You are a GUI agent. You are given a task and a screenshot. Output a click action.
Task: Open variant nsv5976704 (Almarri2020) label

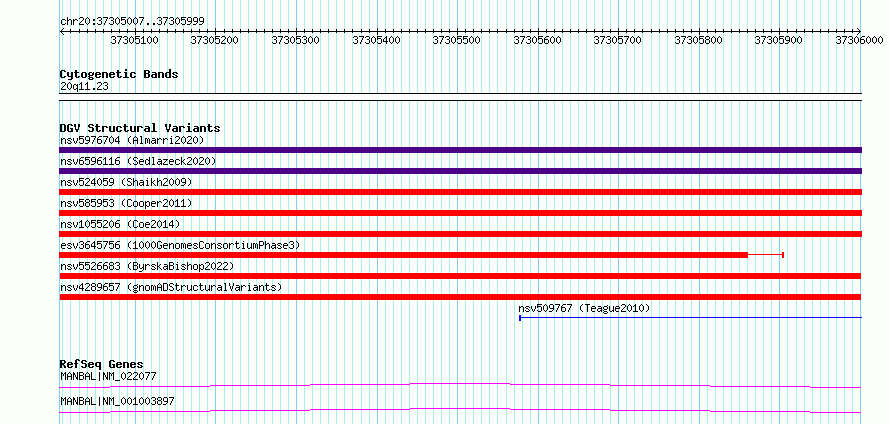click(x=132, y=140)
